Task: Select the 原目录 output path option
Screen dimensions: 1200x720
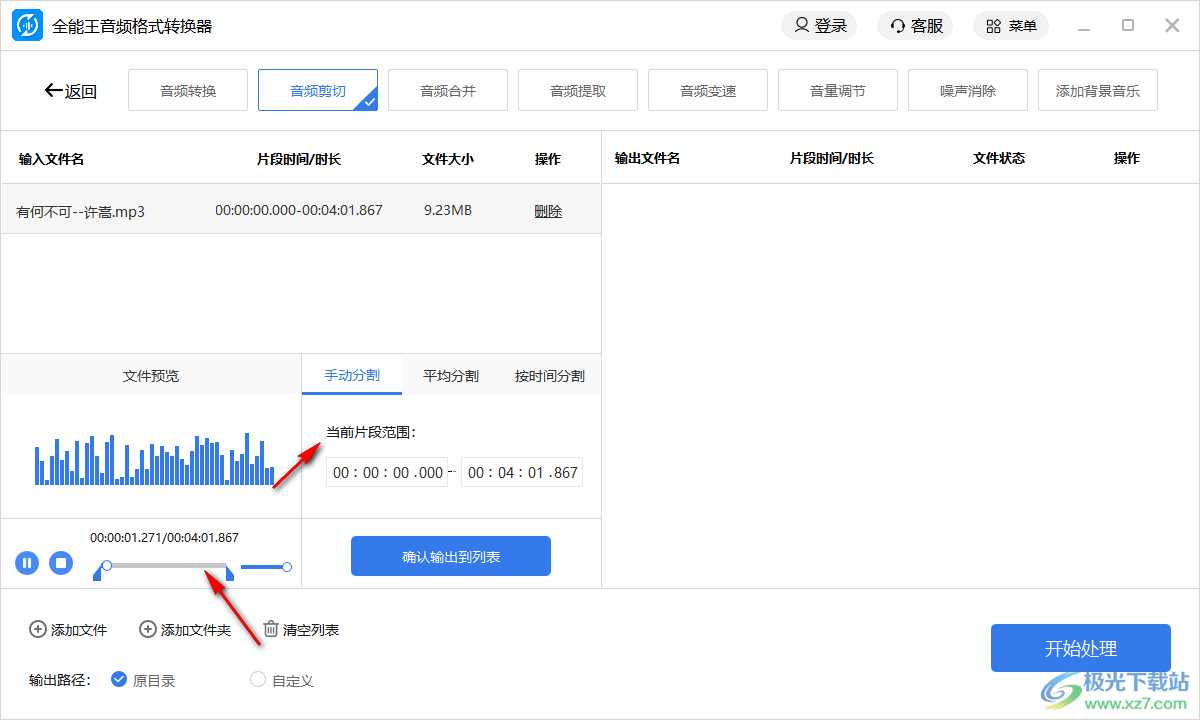Action: click(x=119, y=680)
